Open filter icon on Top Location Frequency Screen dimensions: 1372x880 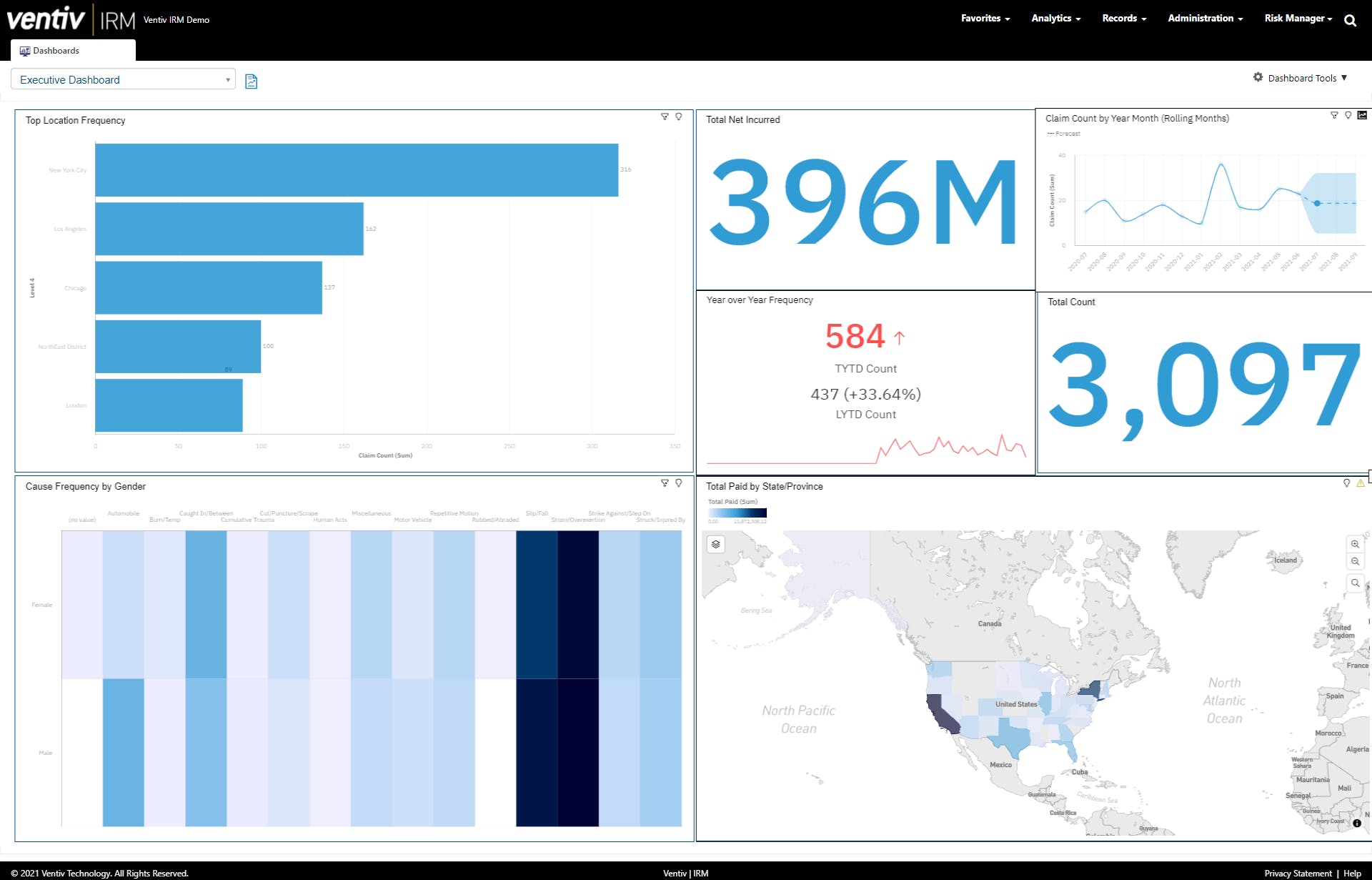click(665, 117)
